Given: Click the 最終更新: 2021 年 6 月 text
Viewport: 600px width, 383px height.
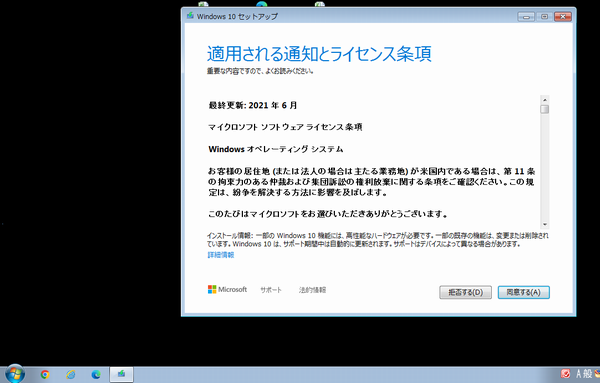Looking at the screenshot, I should click(253, 105).
